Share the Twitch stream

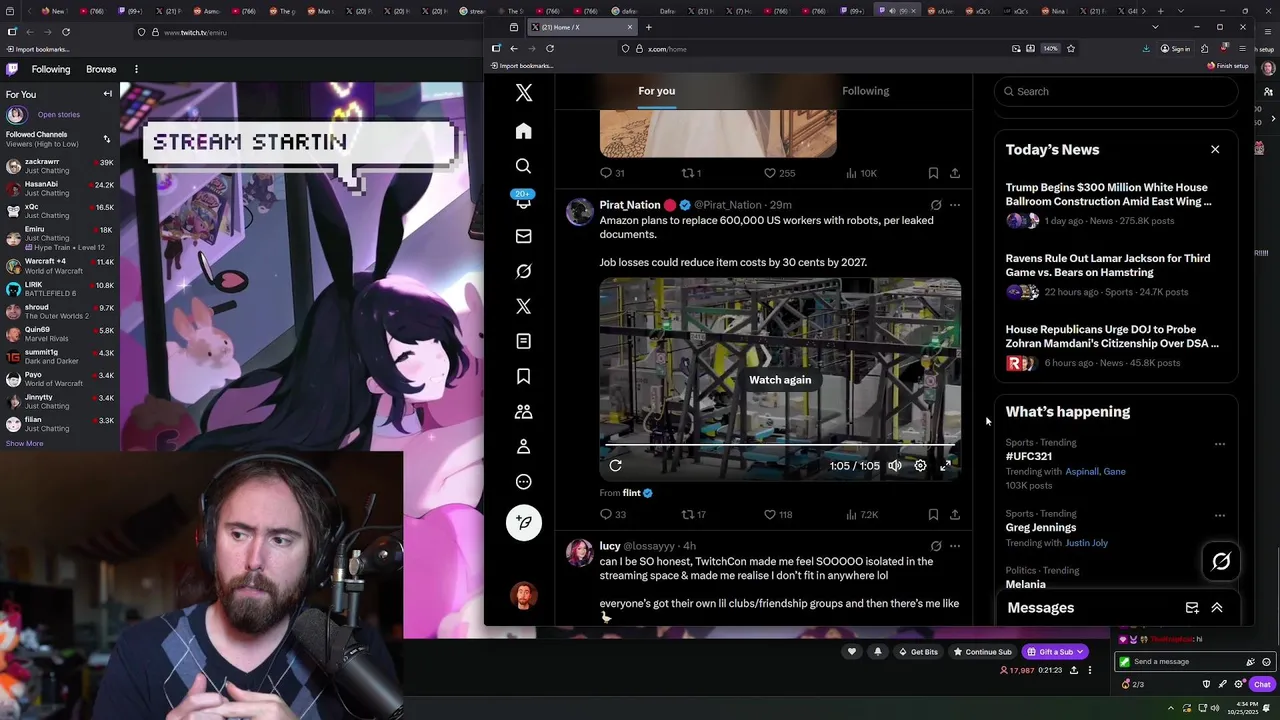(1074, 670)
